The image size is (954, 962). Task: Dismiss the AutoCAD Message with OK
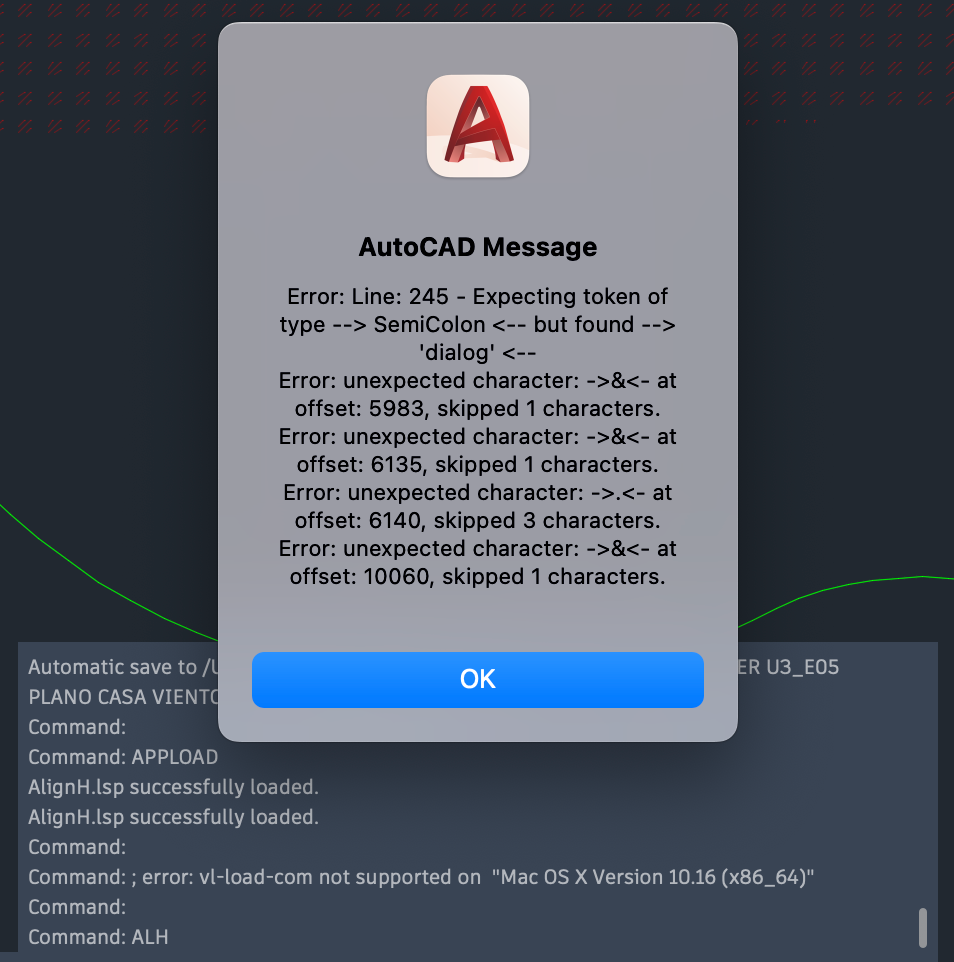(477, 679)
